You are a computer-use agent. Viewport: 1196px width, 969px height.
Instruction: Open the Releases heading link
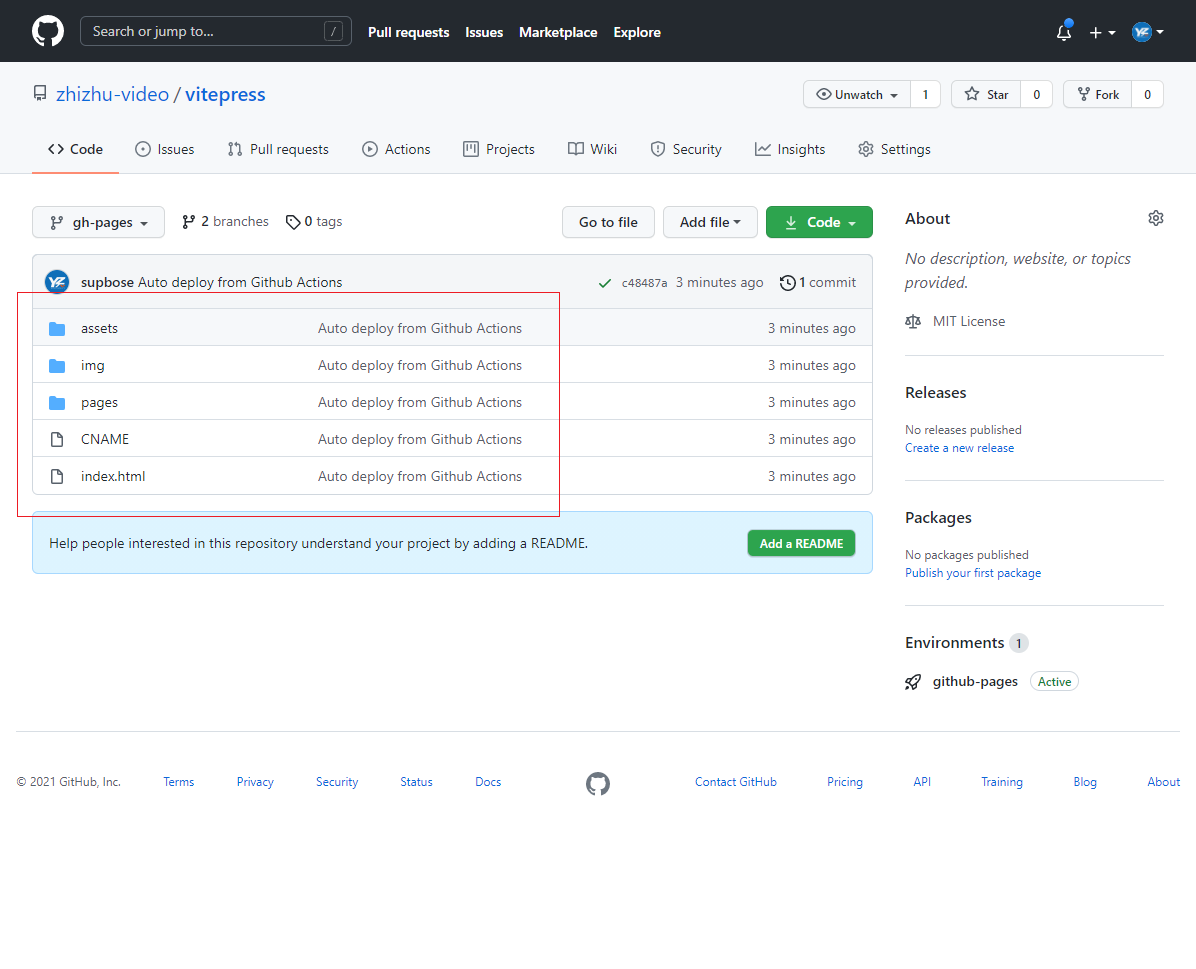tap(935, 392)
